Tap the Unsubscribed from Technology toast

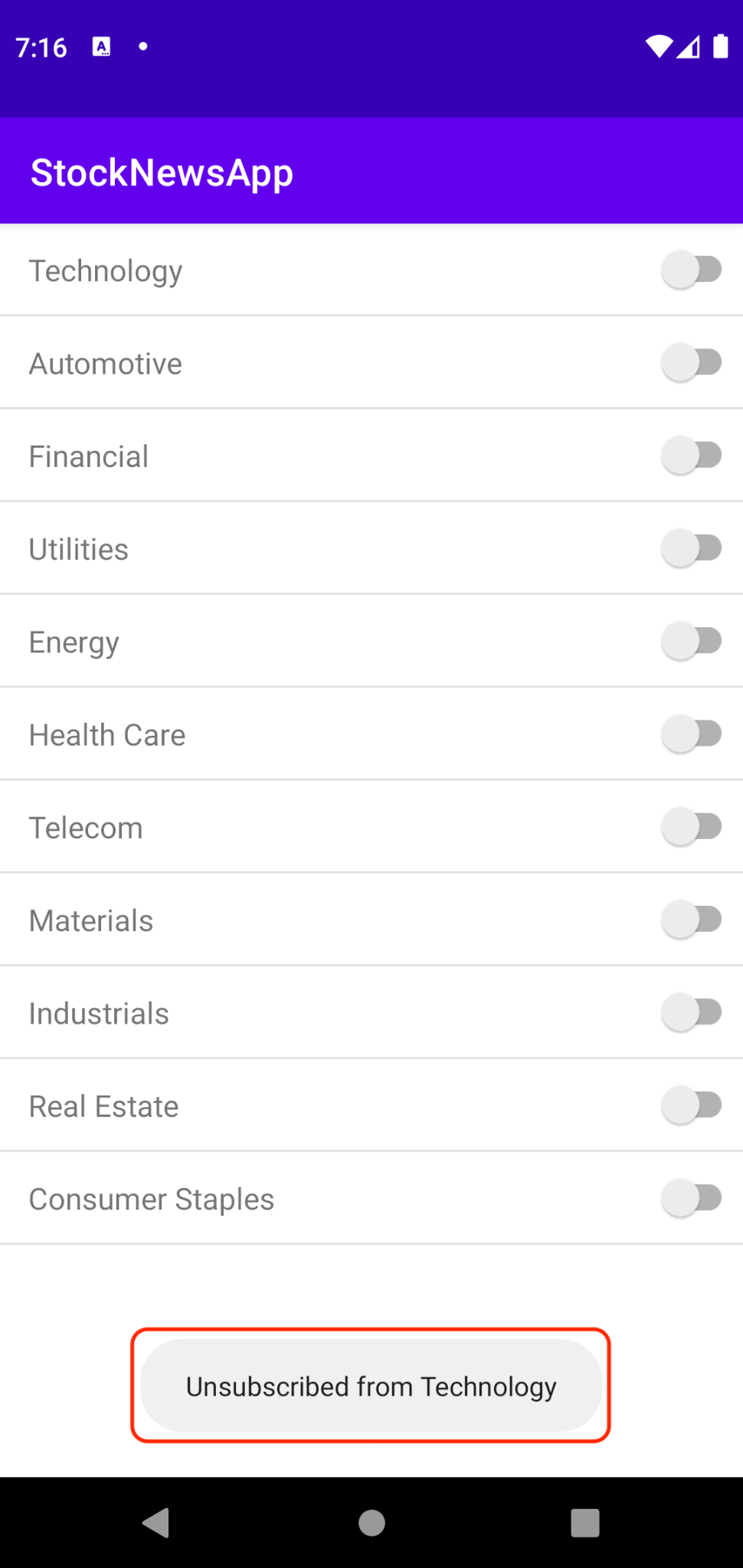pos(371,1386)
